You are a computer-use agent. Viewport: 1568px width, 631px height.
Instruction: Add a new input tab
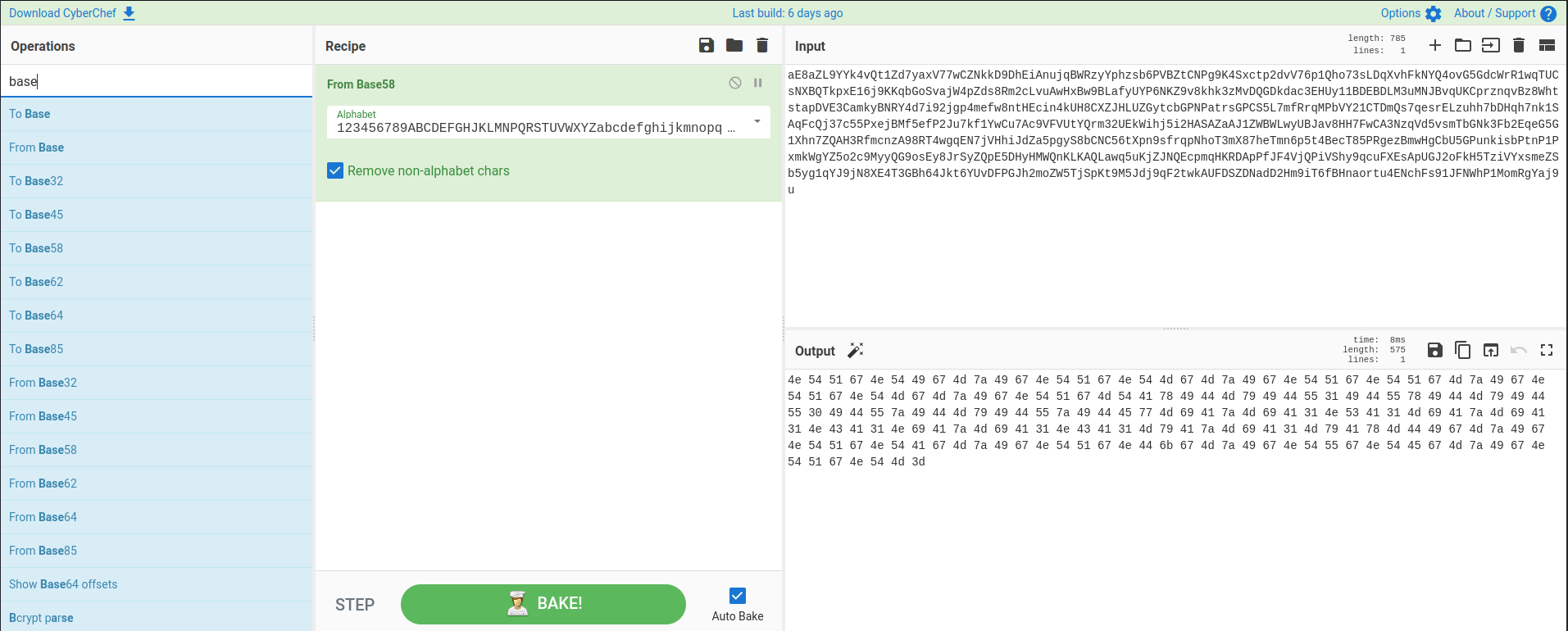pyautogui.click(x=1435, y=45)
